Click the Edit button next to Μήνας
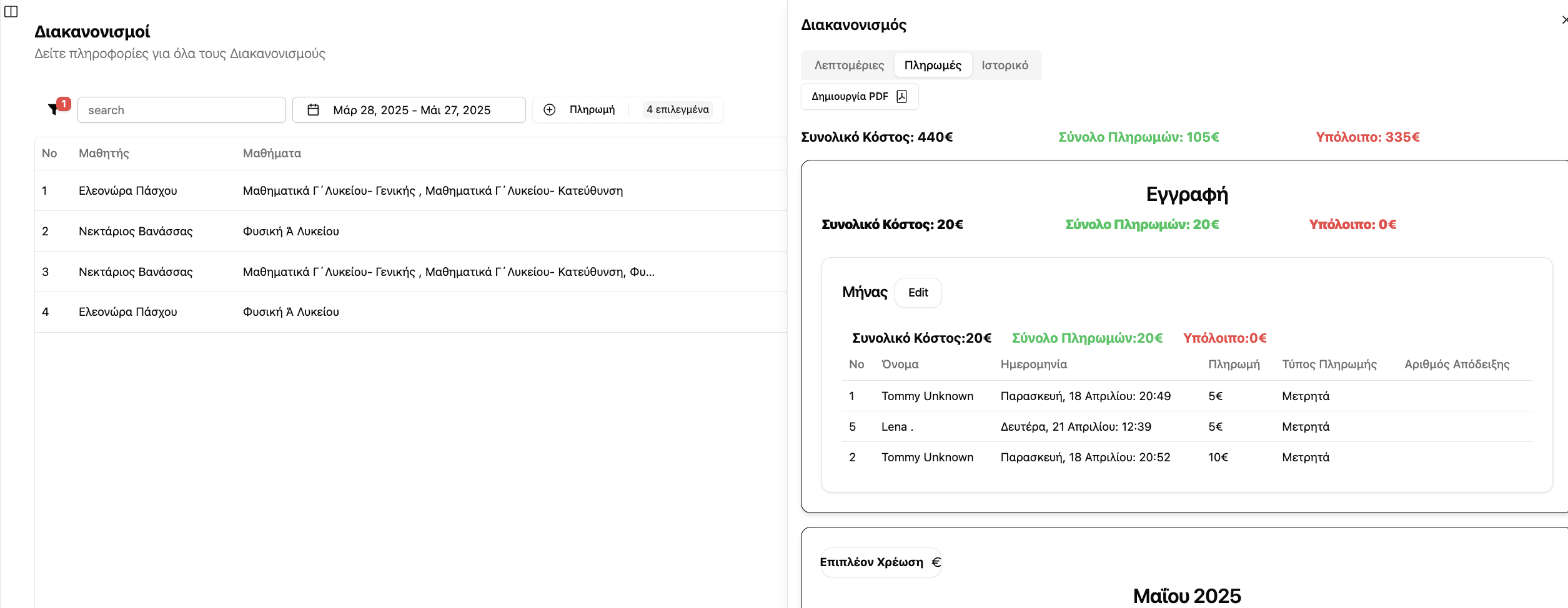 click(918, 292)
